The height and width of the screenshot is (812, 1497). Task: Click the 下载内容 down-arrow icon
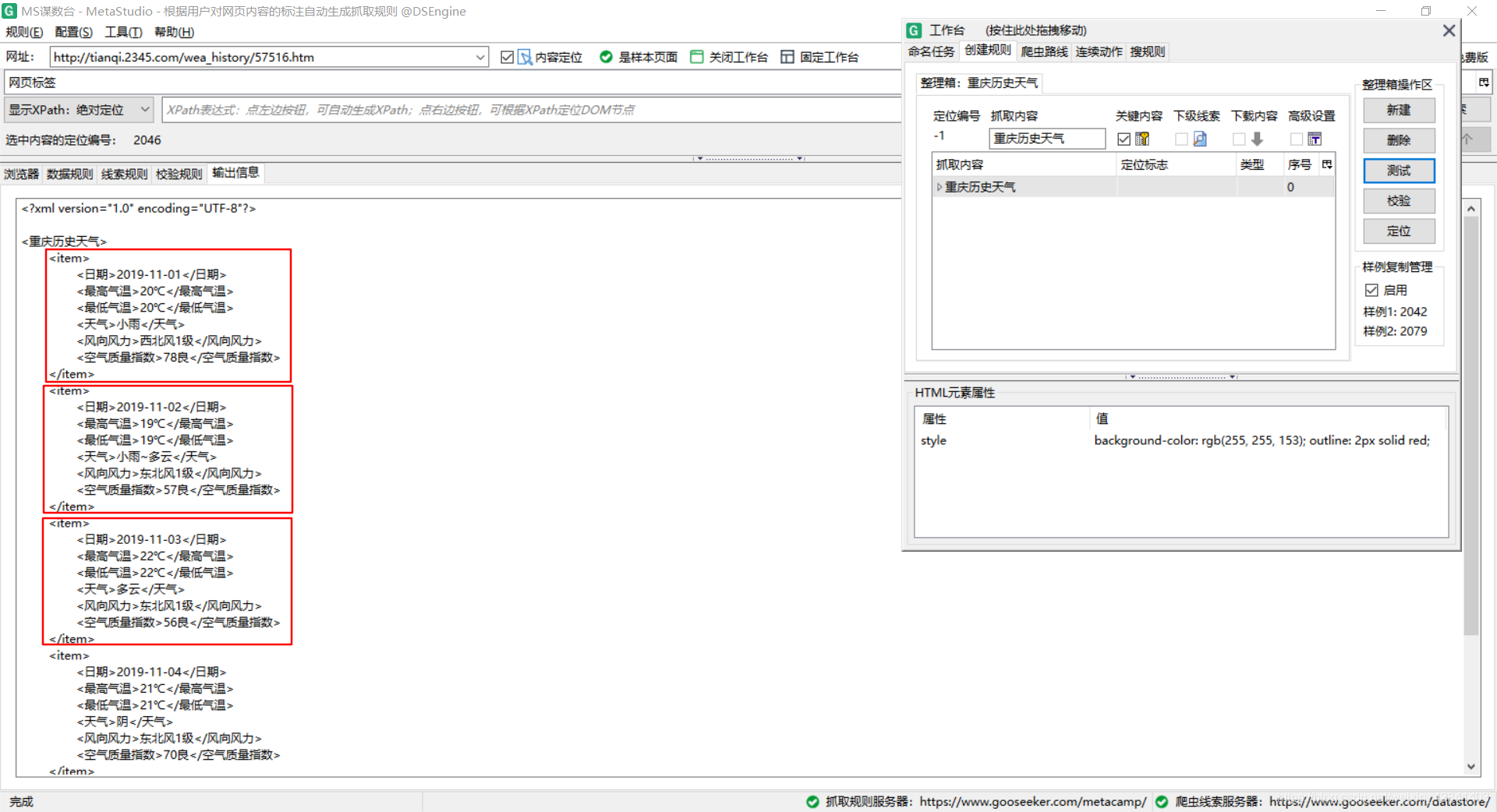tap(1257, 139)
